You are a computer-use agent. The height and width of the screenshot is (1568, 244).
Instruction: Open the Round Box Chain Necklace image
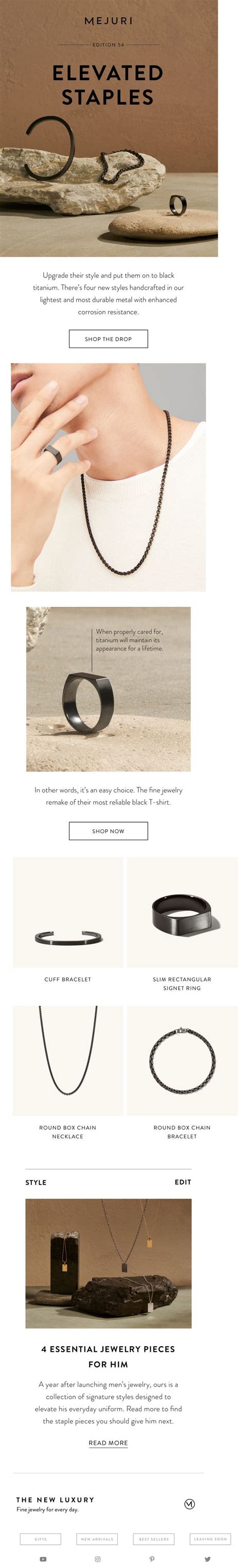tap(67, 1060)
